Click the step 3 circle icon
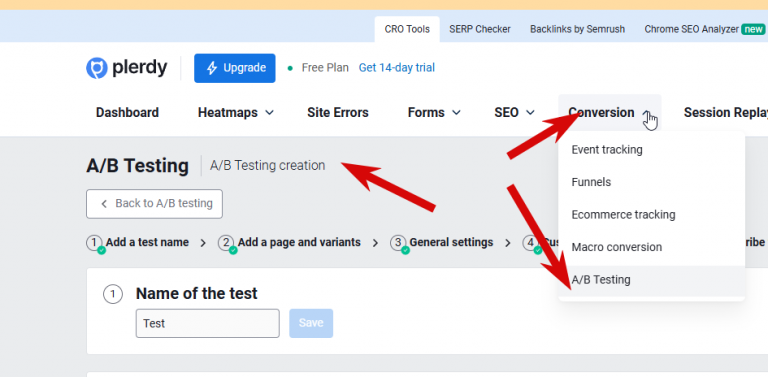This screenshot has width=768, height=377. (398, 243)
